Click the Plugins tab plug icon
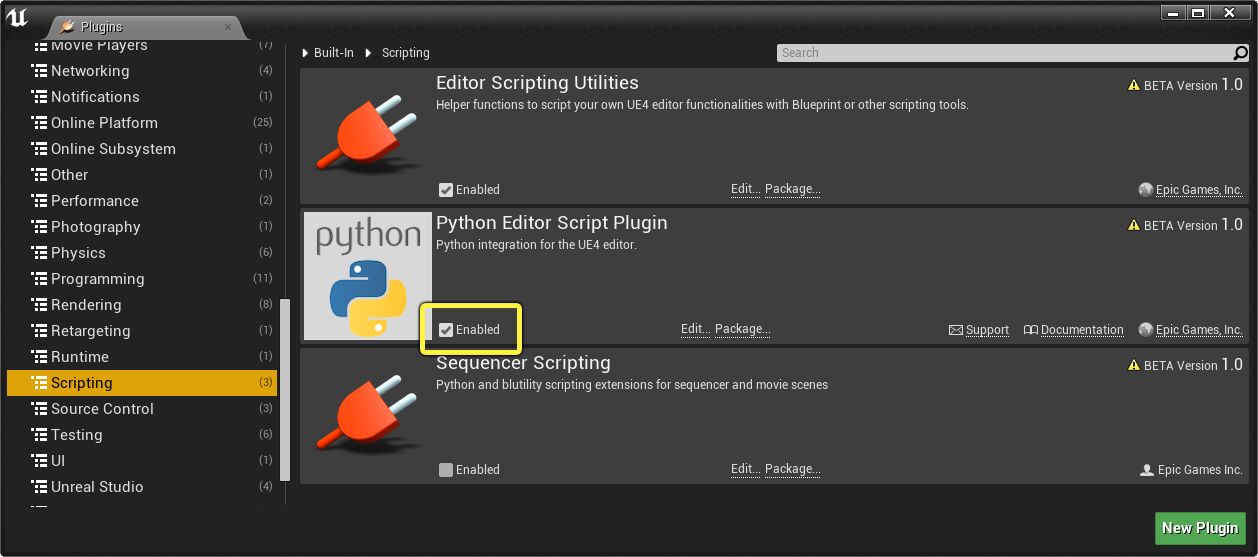 tap(67, 27)
